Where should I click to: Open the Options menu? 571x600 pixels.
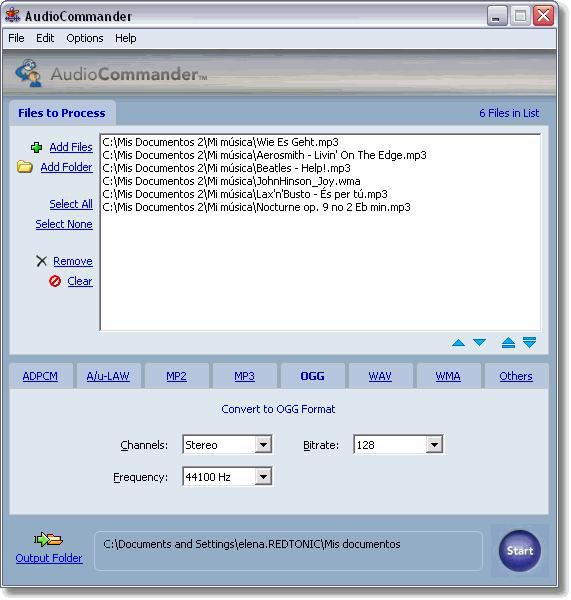85,38
